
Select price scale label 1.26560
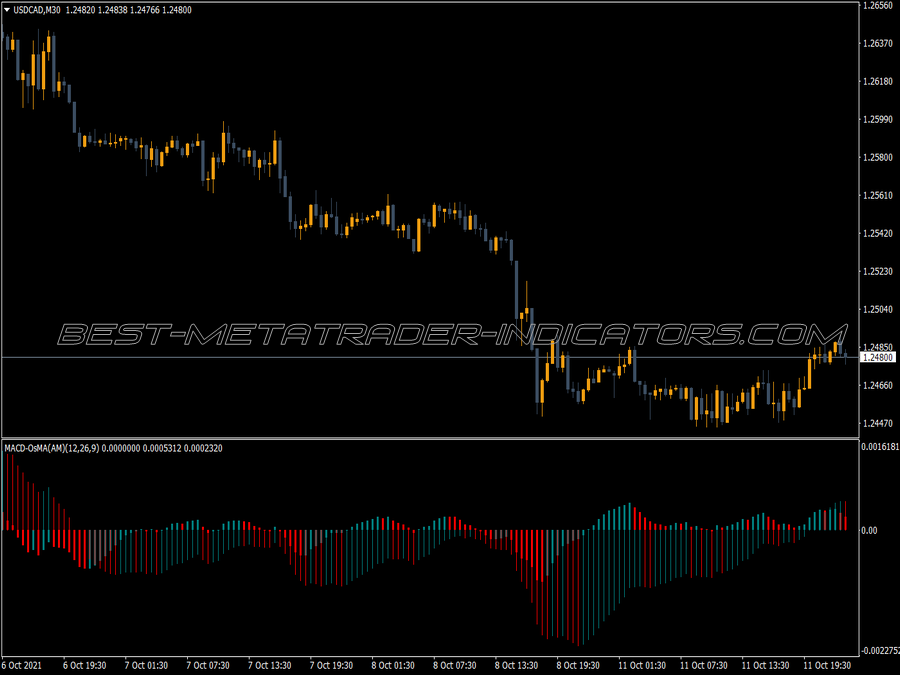878,6
